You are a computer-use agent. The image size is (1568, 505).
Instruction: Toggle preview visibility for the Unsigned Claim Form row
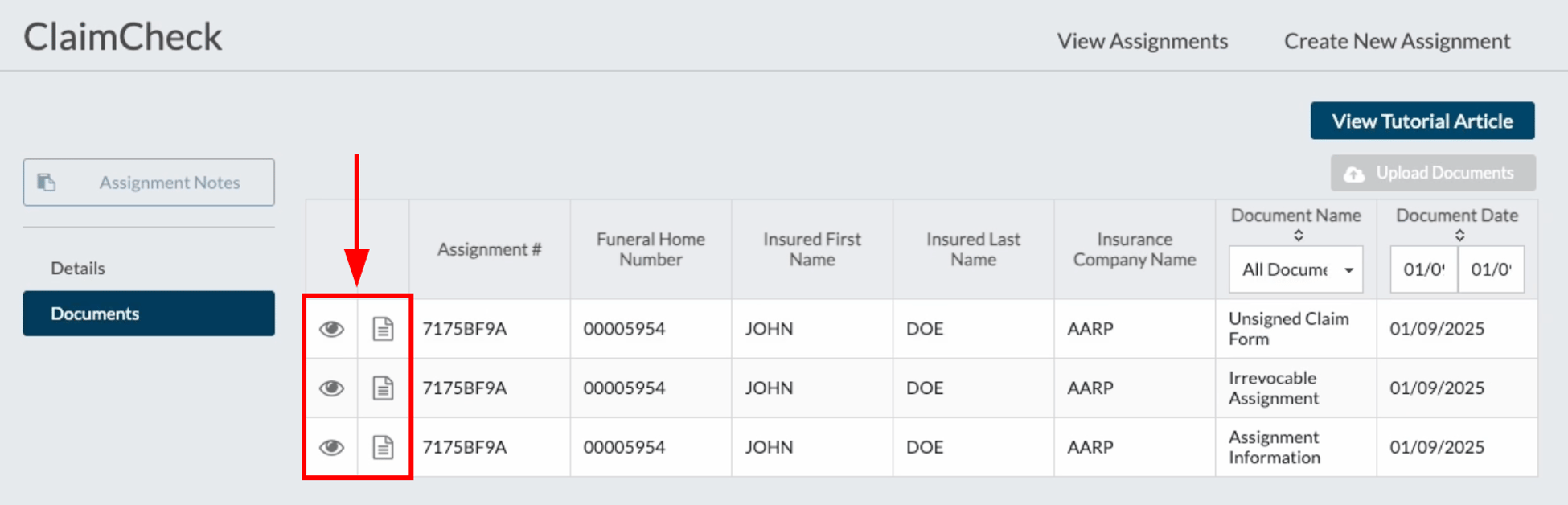331,329
